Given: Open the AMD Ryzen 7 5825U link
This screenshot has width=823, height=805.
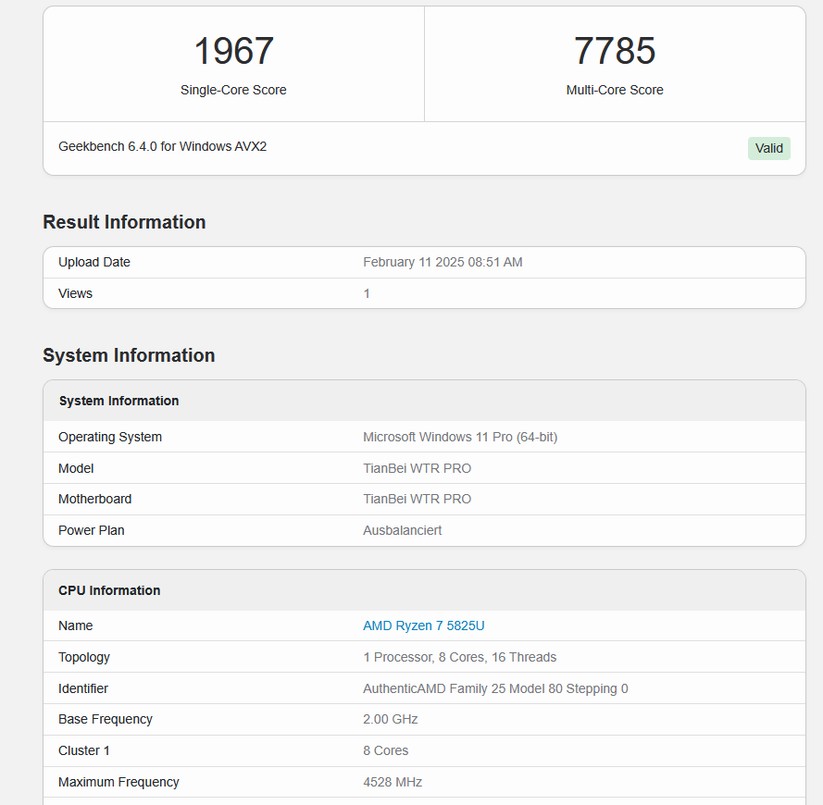Looking at the screenshot, I should pos(423,626).
